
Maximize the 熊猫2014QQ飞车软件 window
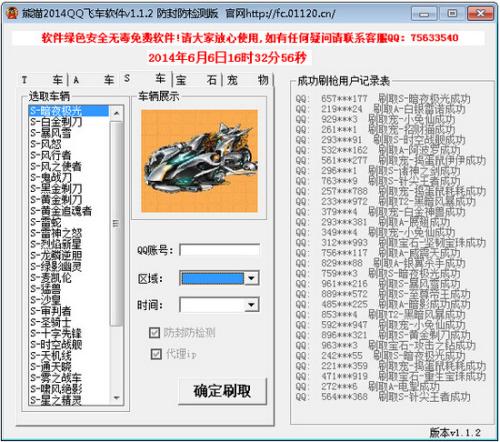tap(452, 14)
